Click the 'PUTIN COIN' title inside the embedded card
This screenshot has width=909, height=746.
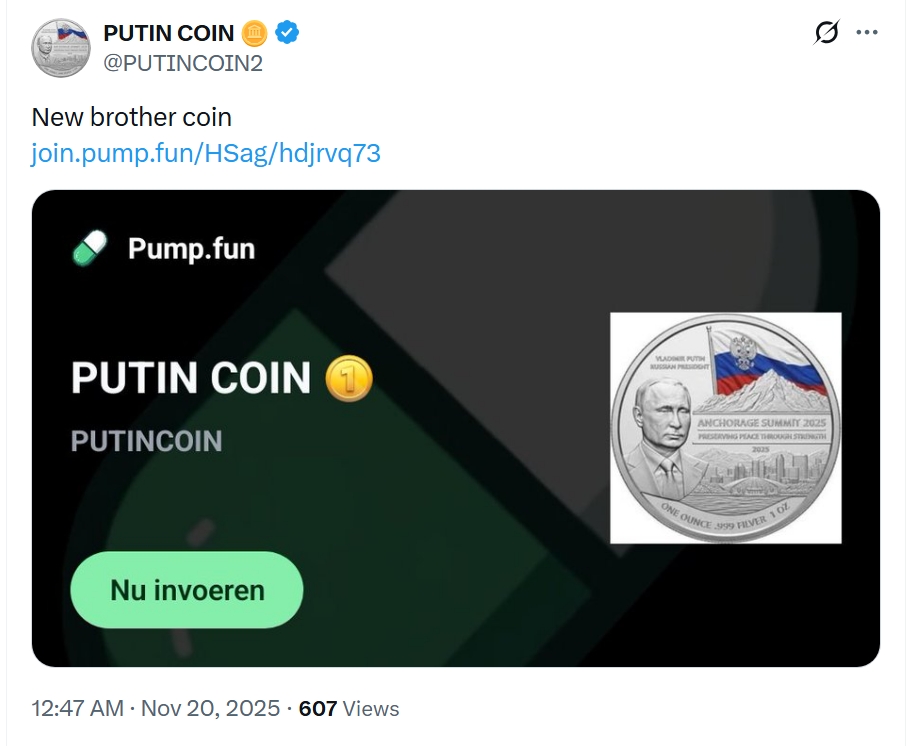(190, 379)
